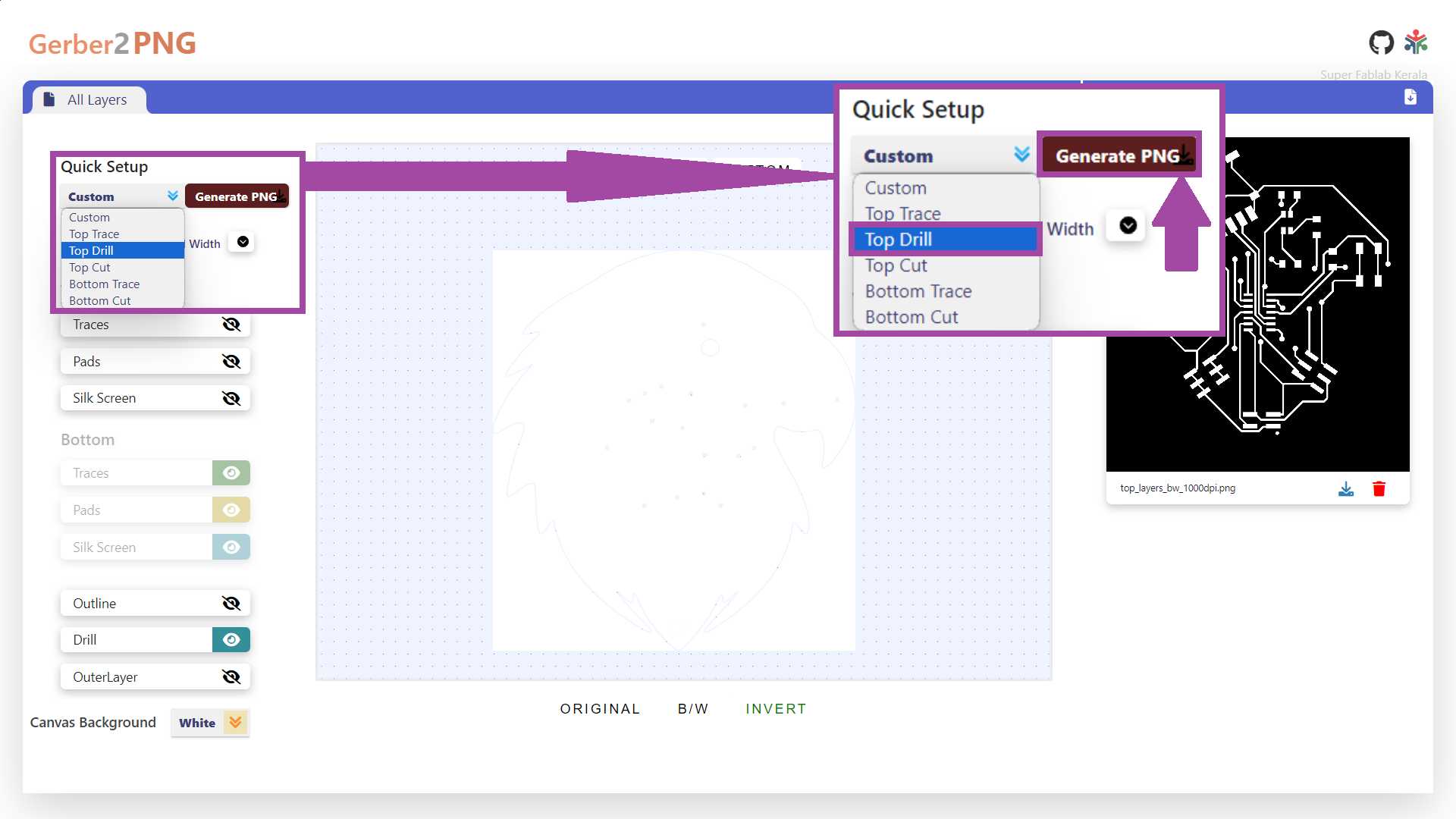Click the Super Fablab Kerala logo
The width and height of the screenshot is (1456, 819).
pyautogui.click(x=1416, y=43)
